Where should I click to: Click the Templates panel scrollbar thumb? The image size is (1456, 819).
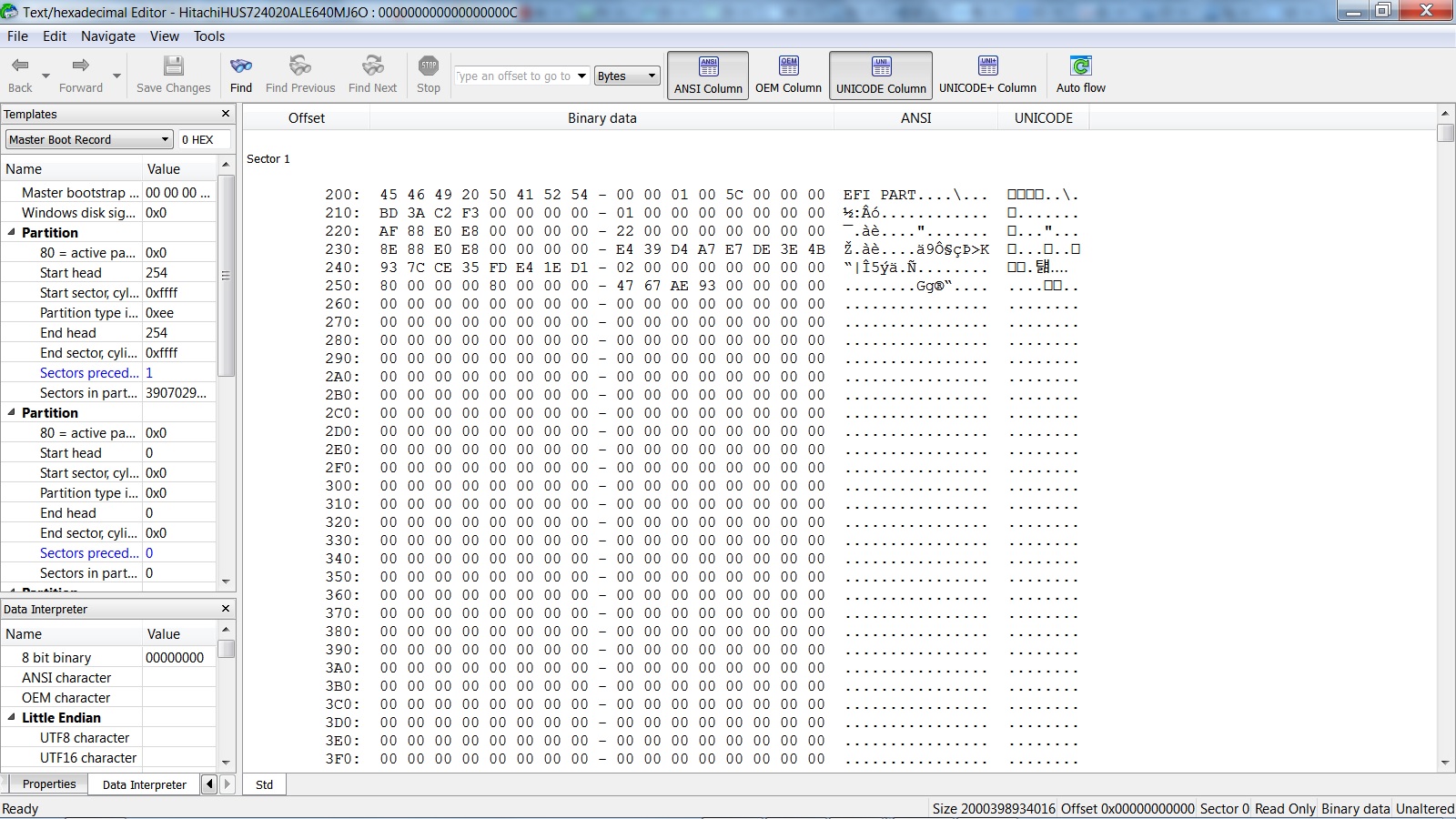click(227, 275)
